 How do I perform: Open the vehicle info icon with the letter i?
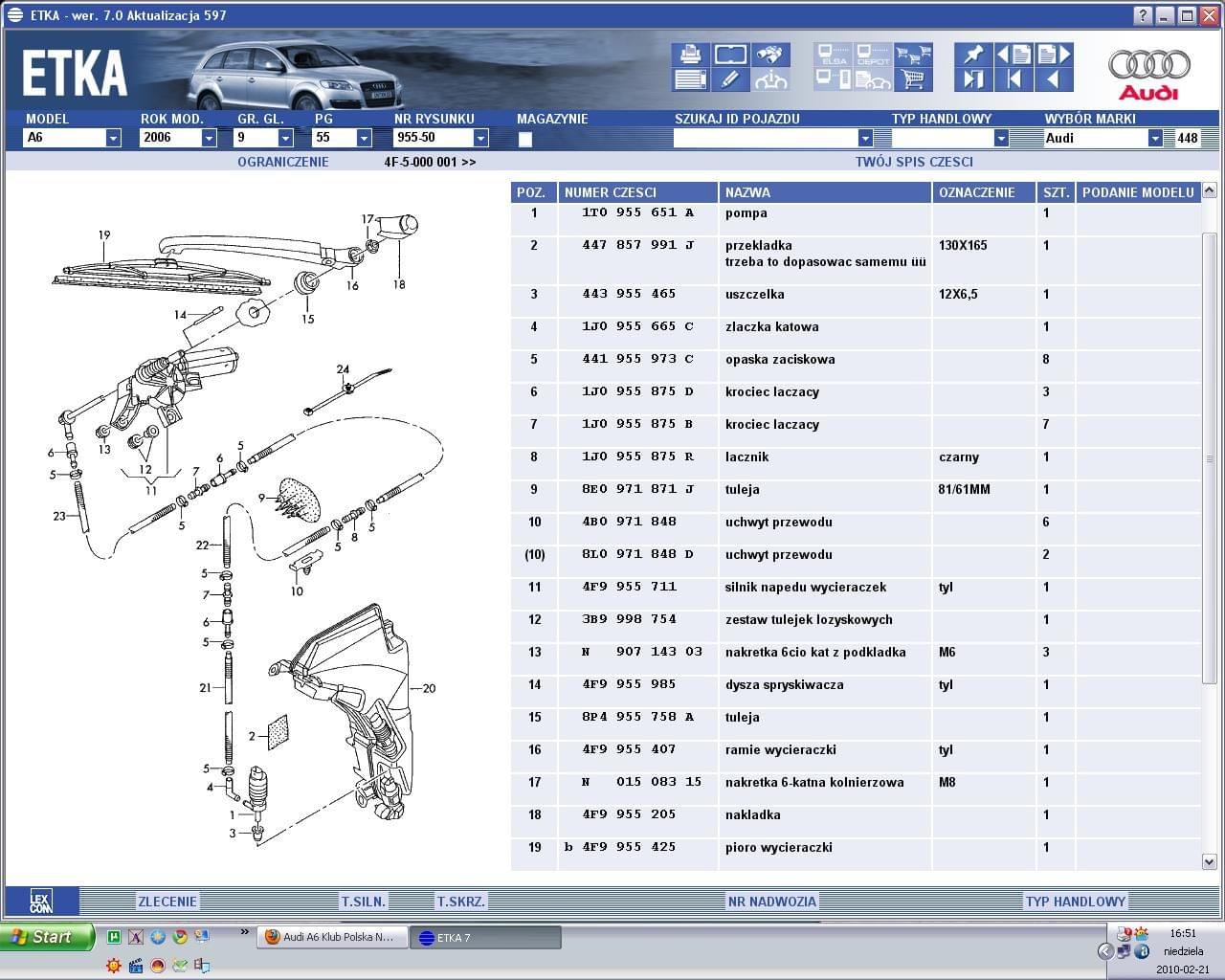coord(770,79)
